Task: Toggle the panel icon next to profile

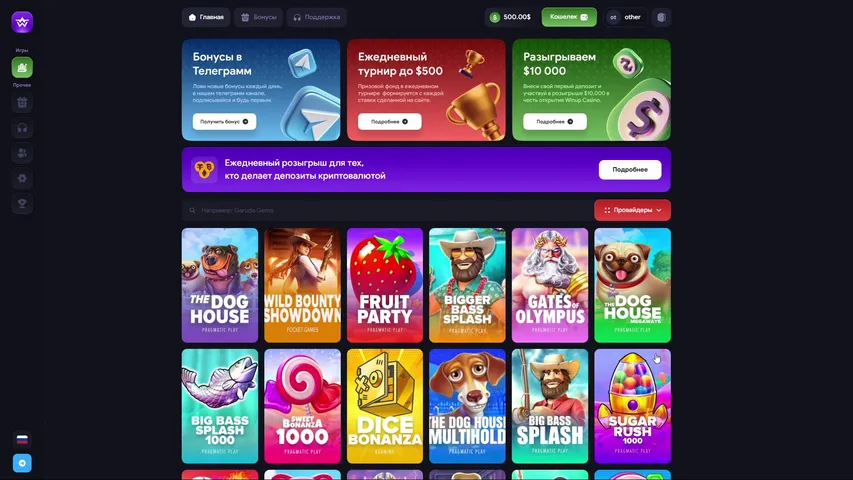Action: click(662, 17)
